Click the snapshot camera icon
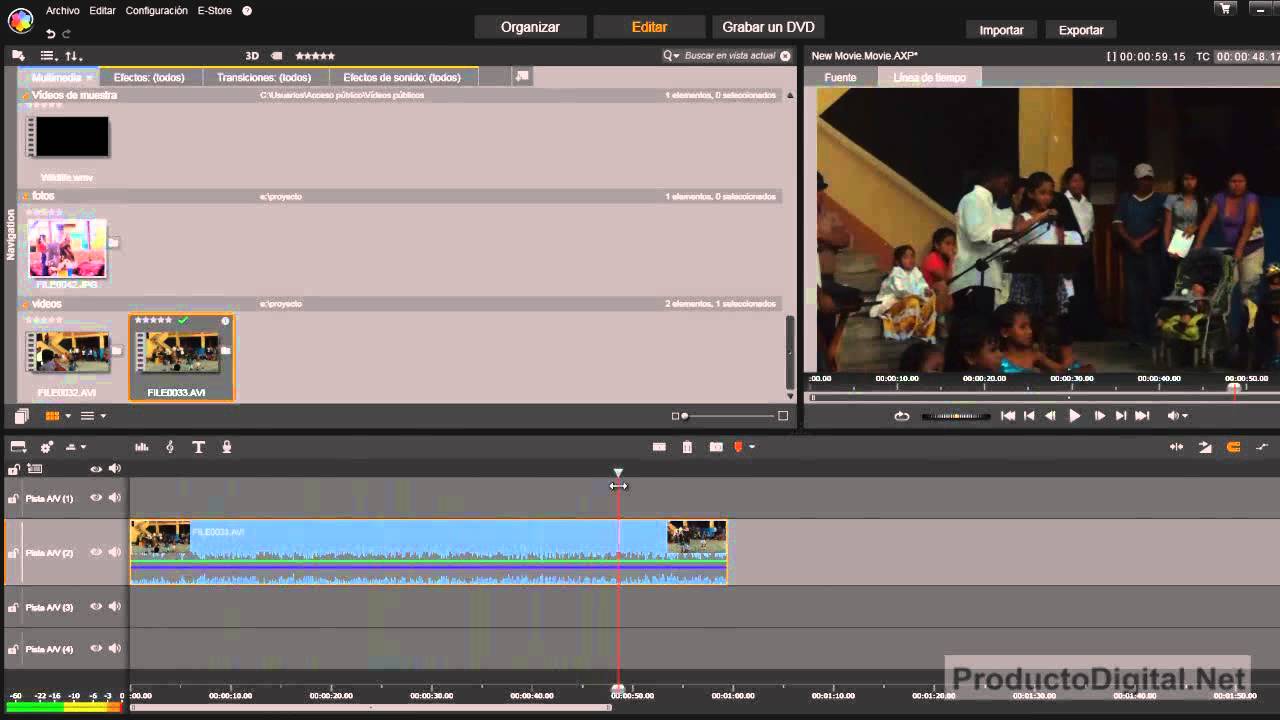This screenshot has height=720, width=1280. 716,447
